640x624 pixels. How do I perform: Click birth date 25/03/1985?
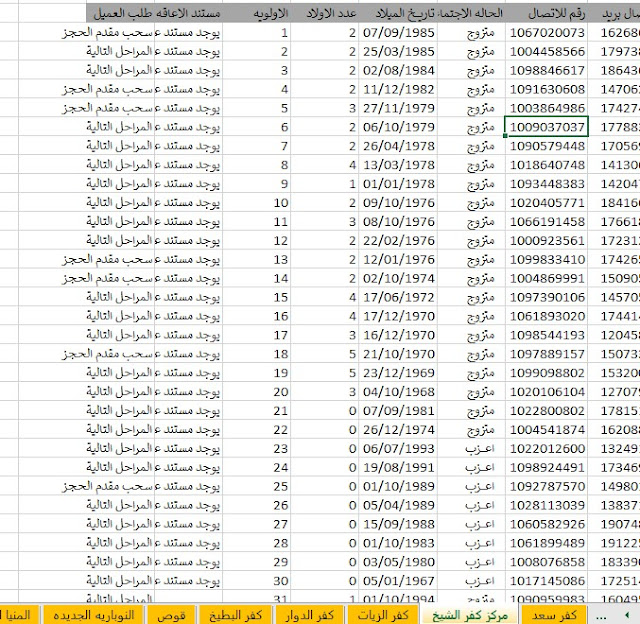pyautogui.click(x=398, y=51)
